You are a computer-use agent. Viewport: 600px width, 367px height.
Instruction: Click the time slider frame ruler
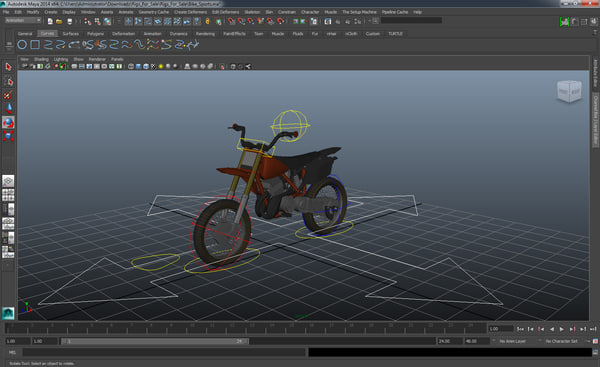tap(245, 328)
